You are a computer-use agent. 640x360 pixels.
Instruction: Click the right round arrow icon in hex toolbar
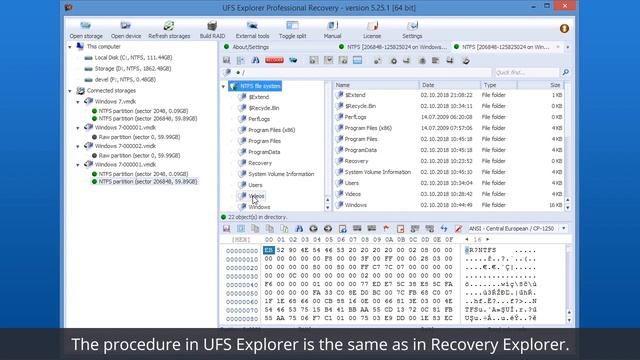(x=328, y=229)
